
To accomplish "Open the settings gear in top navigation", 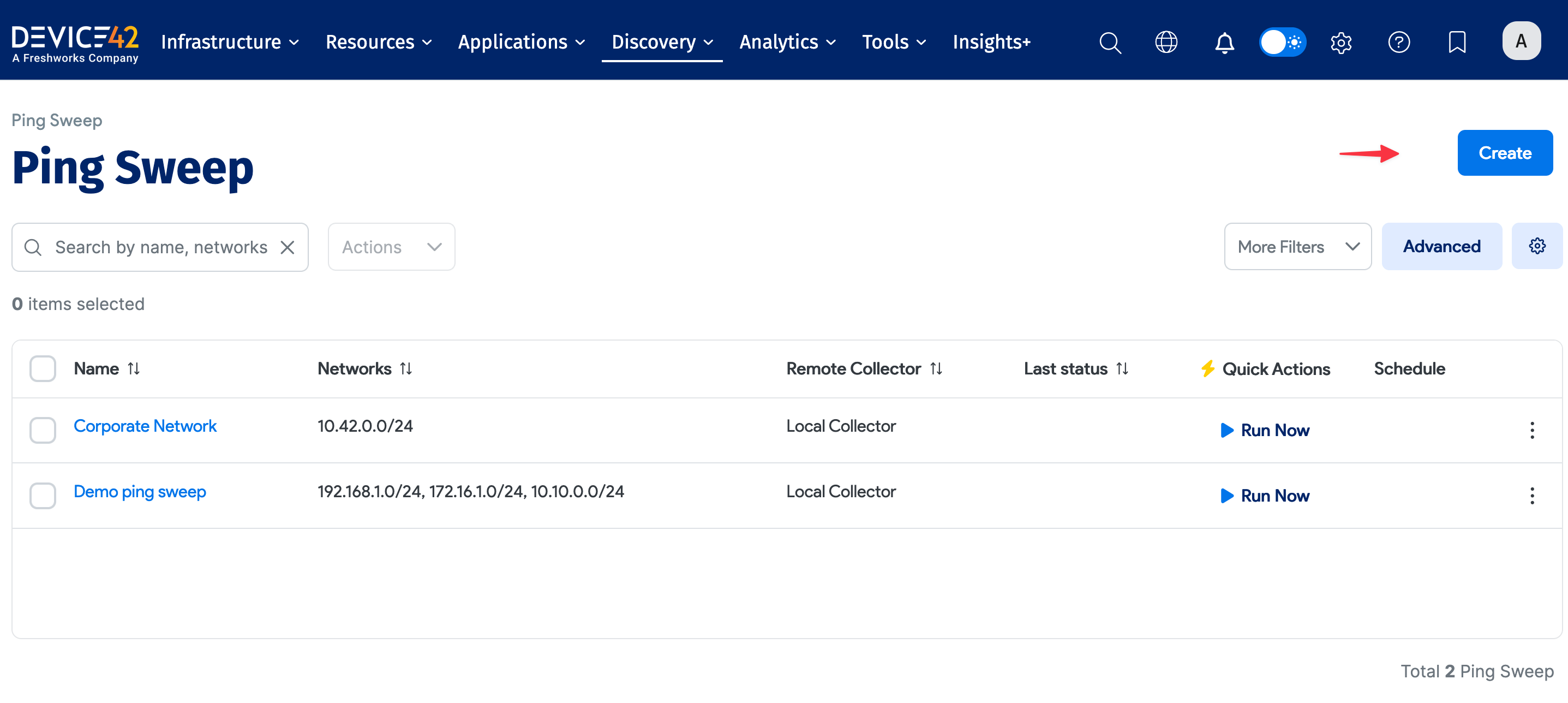I will [1340, 43].
